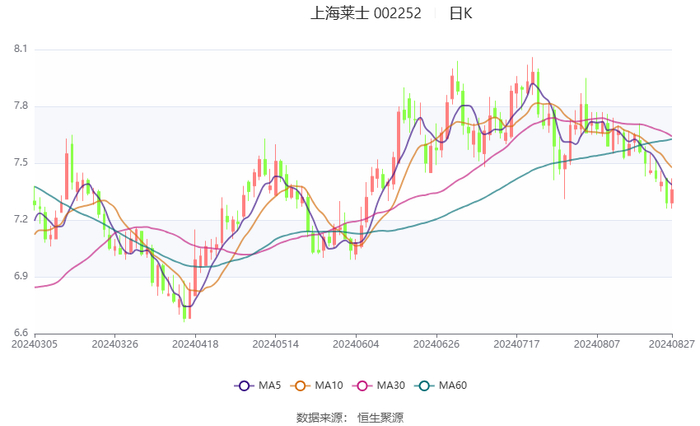Select date label 20240827
Image resolution: width=700 pixels, height=426 pixels.
click(x=672, y=344)
